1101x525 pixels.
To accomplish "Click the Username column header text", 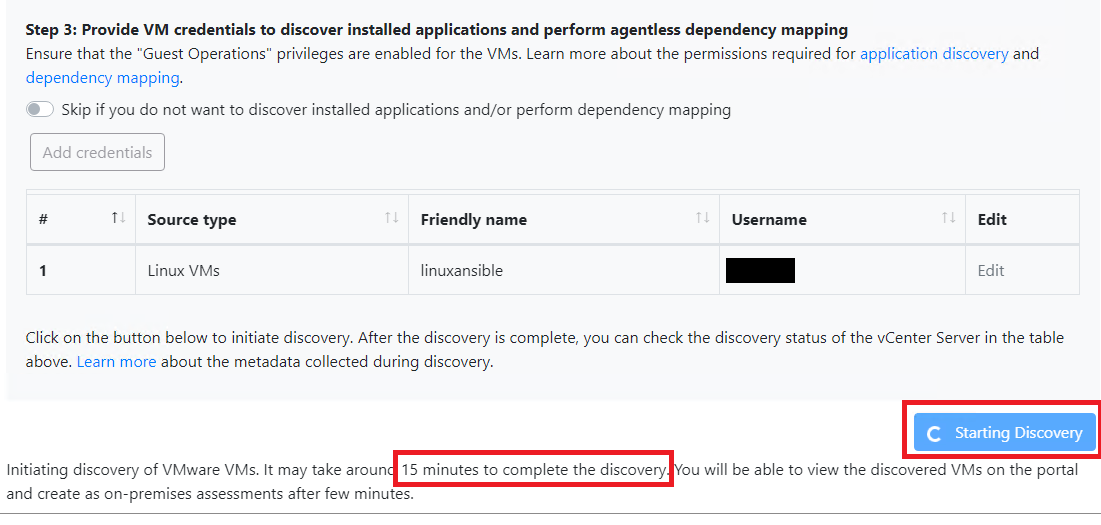I will [x=769, y=220].
